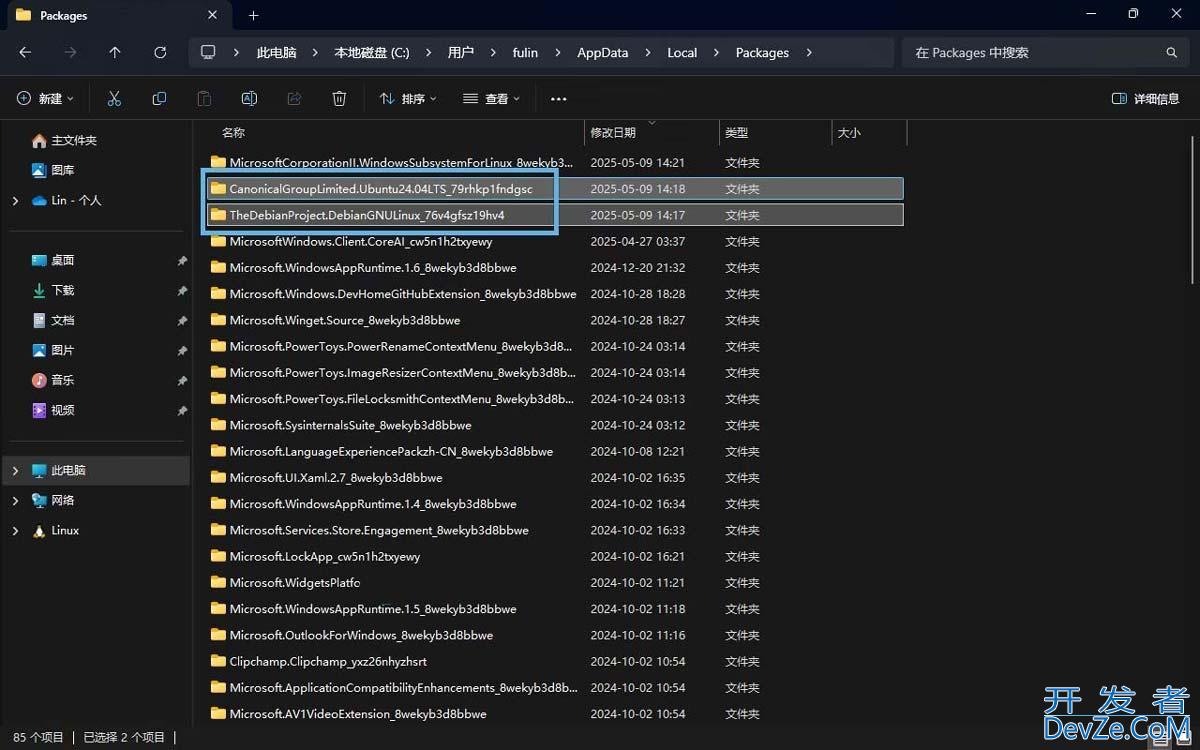Select Microsoft.OutlookForWindows folder
Image resolution: width=1200 pixels, height=750 pixels.
click(x=555, y=635)
